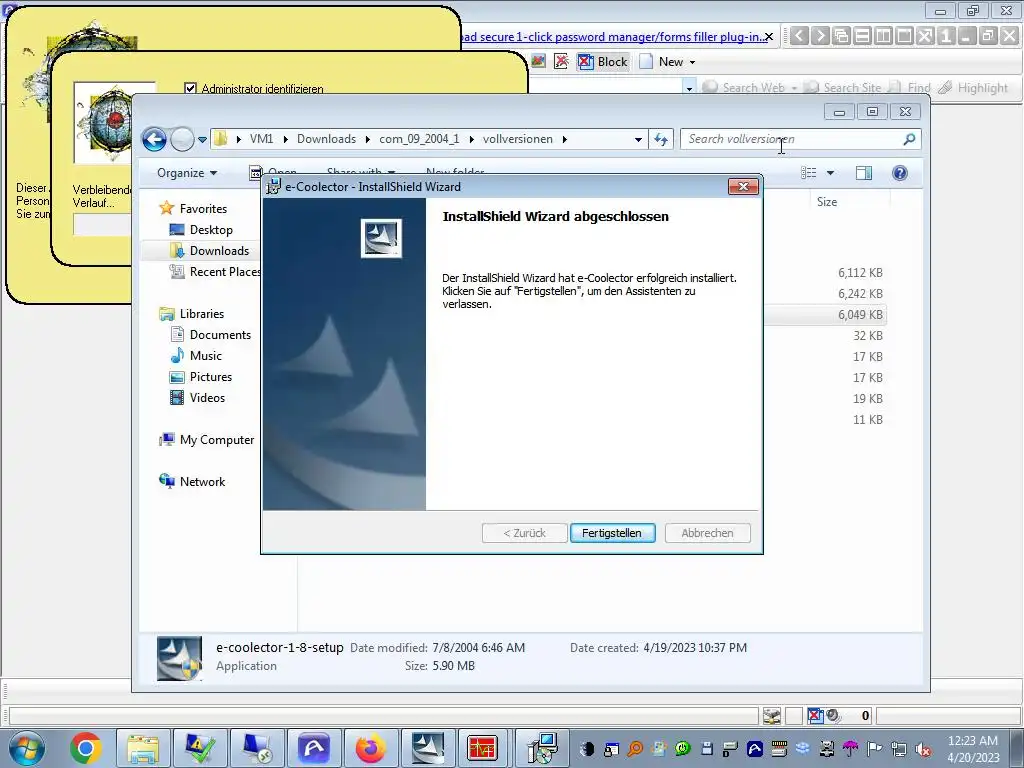Open Pictures library

click(x=210, y=377)
